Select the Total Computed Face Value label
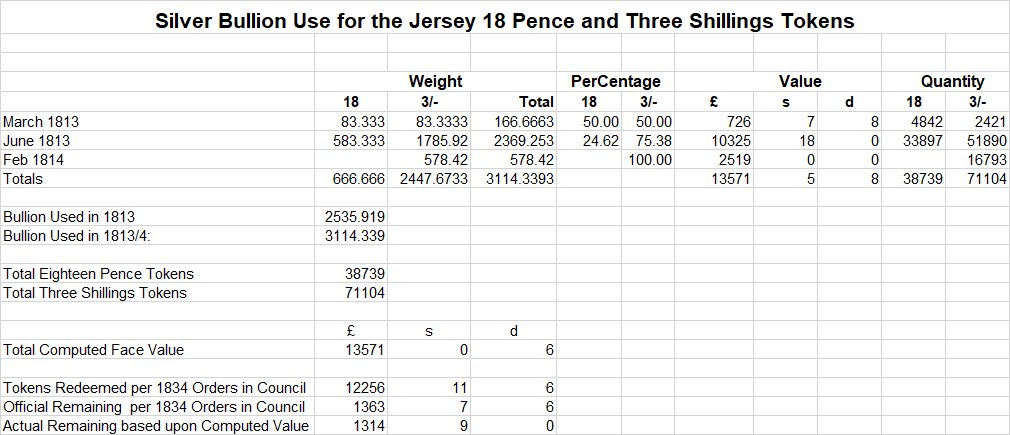The width and height of the screenshot is (1010, 435). click(x=93, y=350)
